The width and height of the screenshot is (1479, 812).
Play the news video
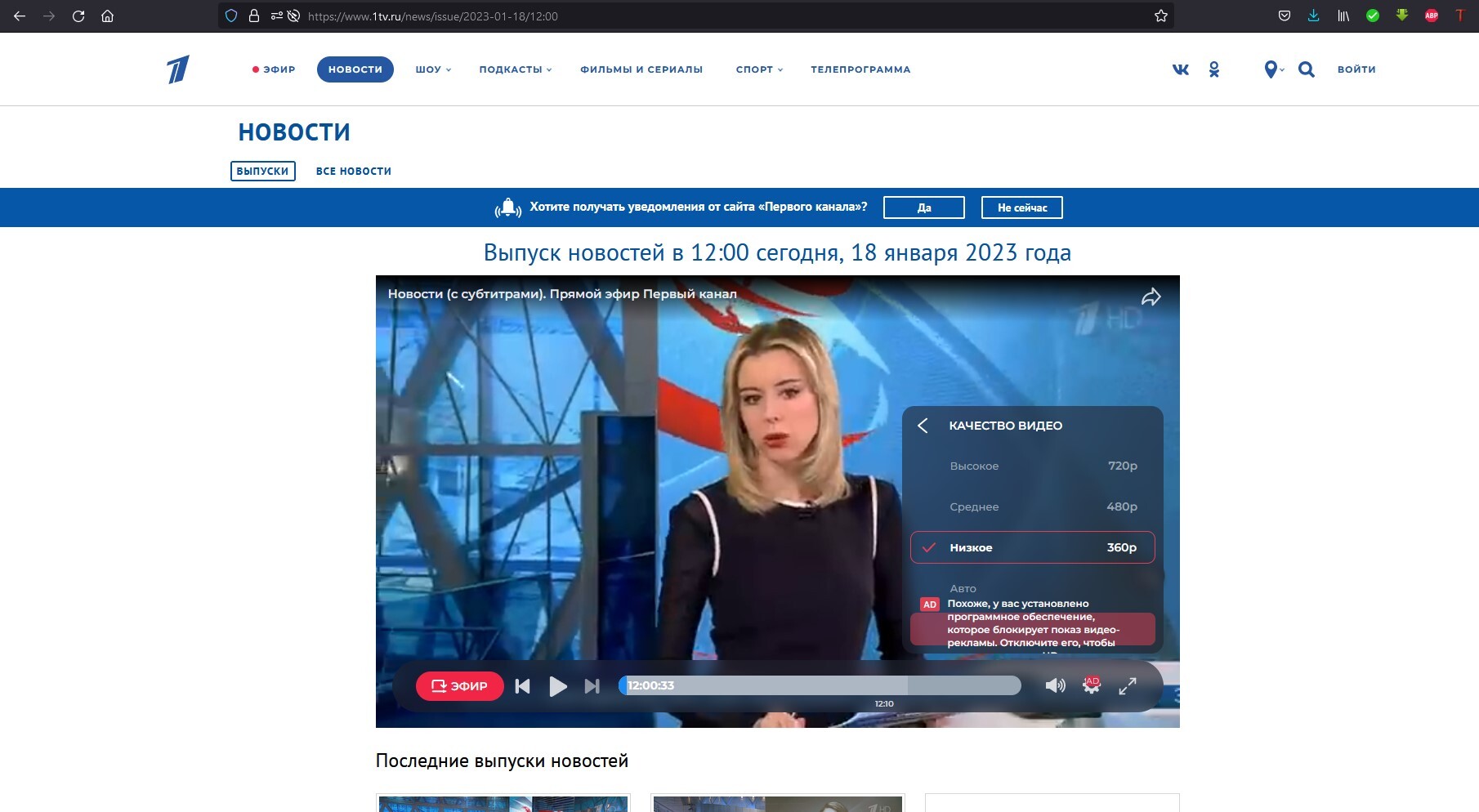click(558, 686)
